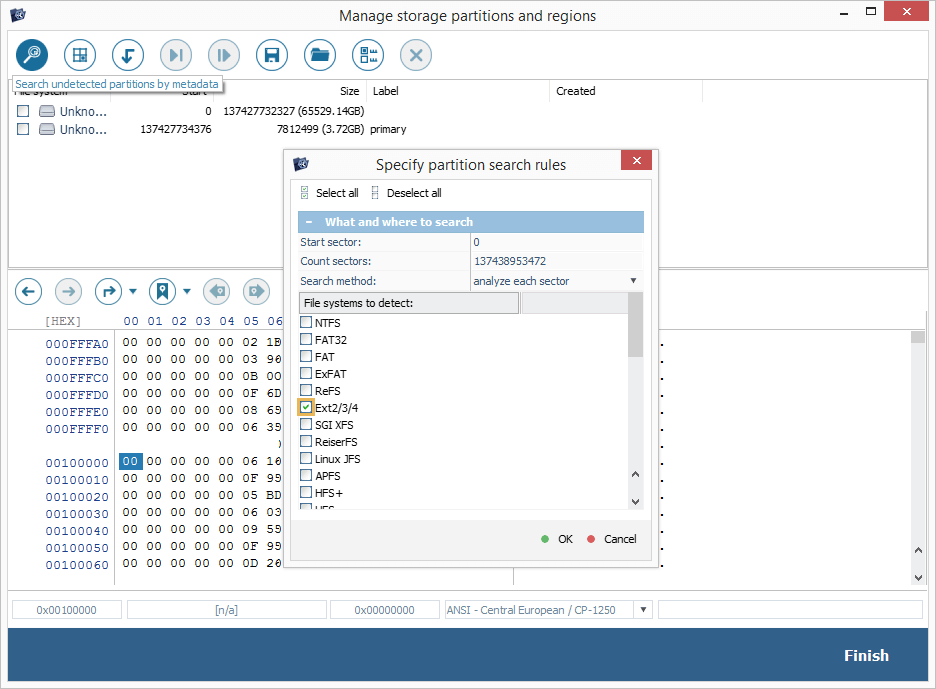Click the Finish button

(865, 656)
